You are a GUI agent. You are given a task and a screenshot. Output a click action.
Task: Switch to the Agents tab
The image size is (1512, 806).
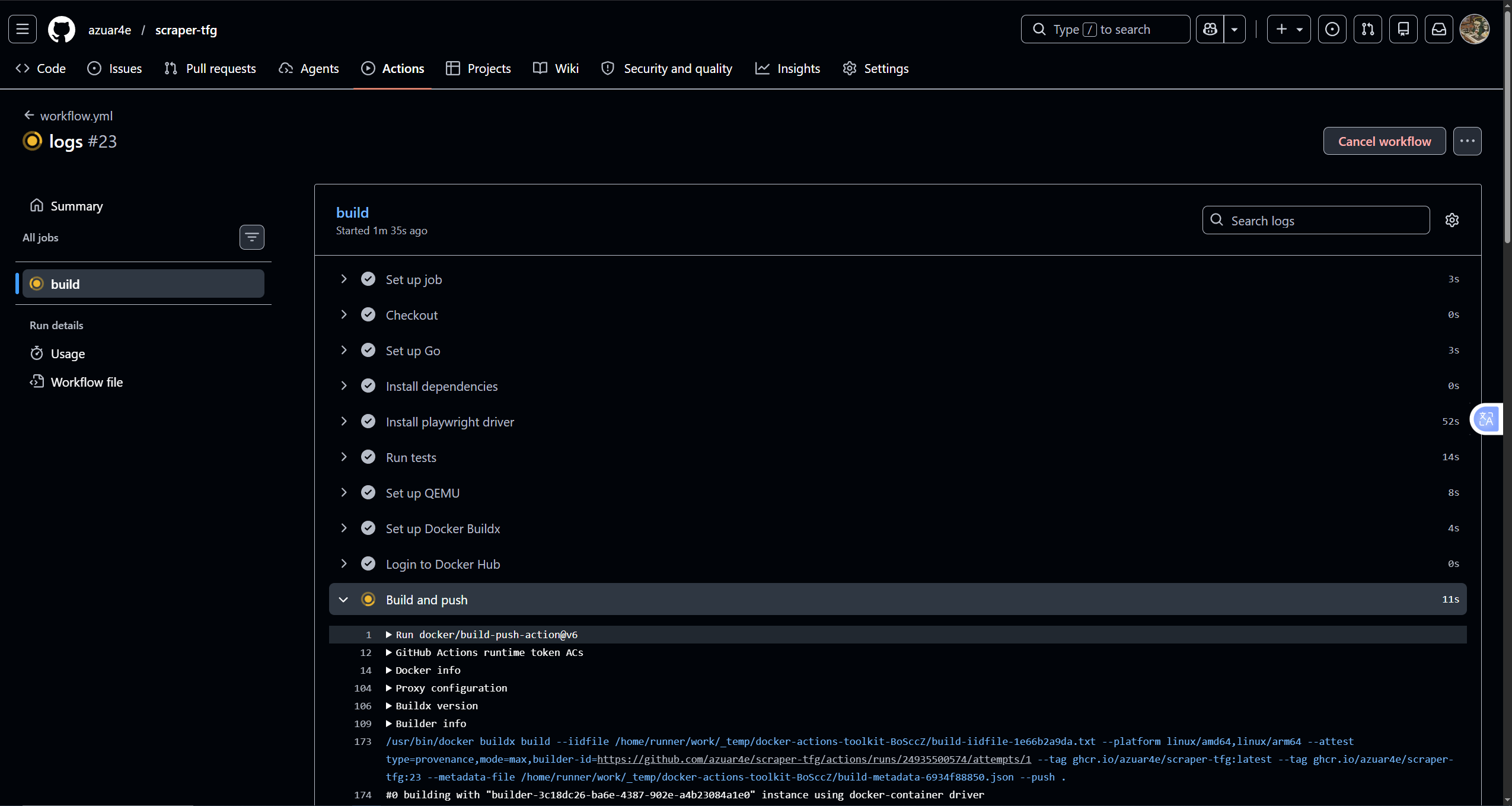[309, 68]
